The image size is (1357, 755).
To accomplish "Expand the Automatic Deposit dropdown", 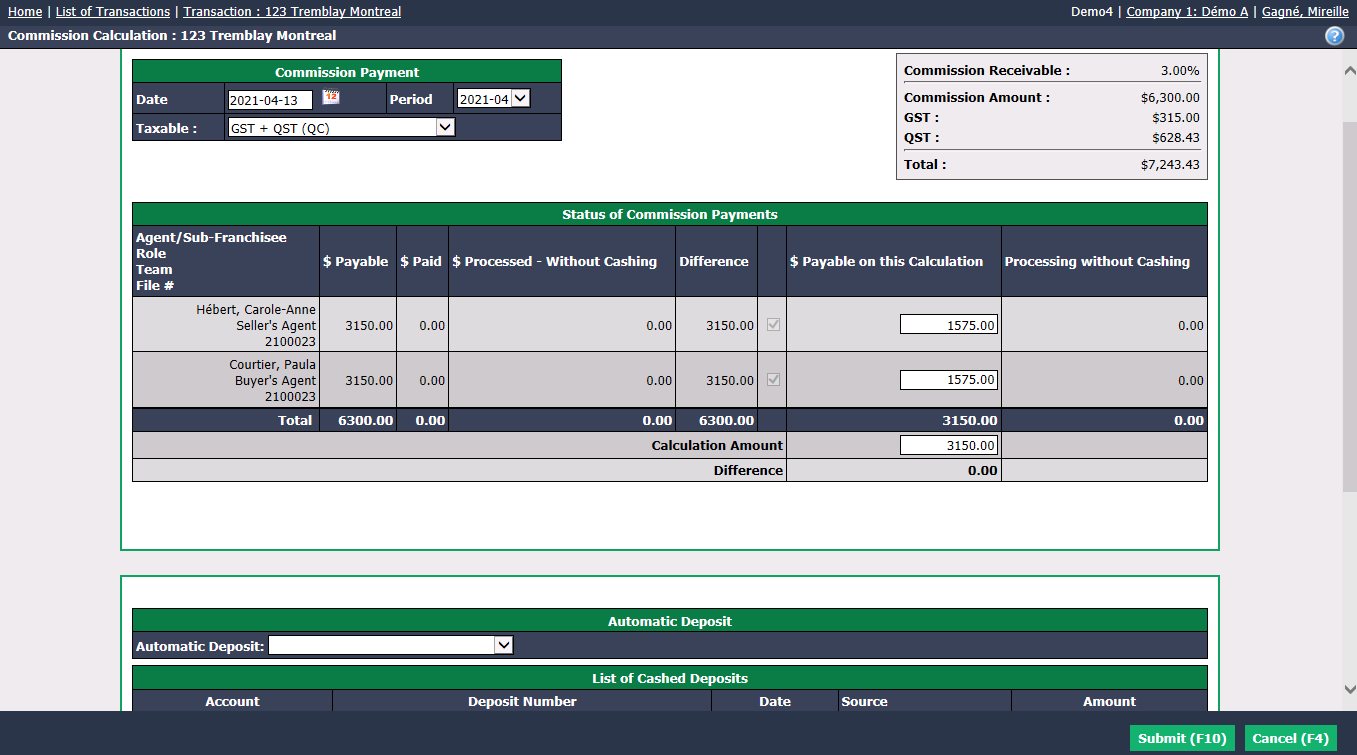I will [390, 646].
